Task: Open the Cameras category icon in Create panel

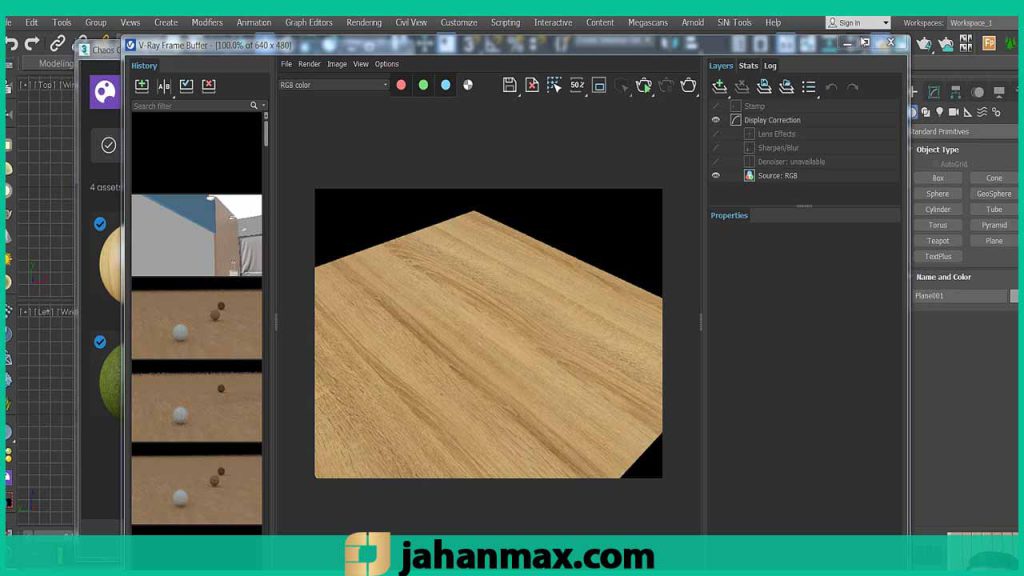Action: tap(954, 112)
